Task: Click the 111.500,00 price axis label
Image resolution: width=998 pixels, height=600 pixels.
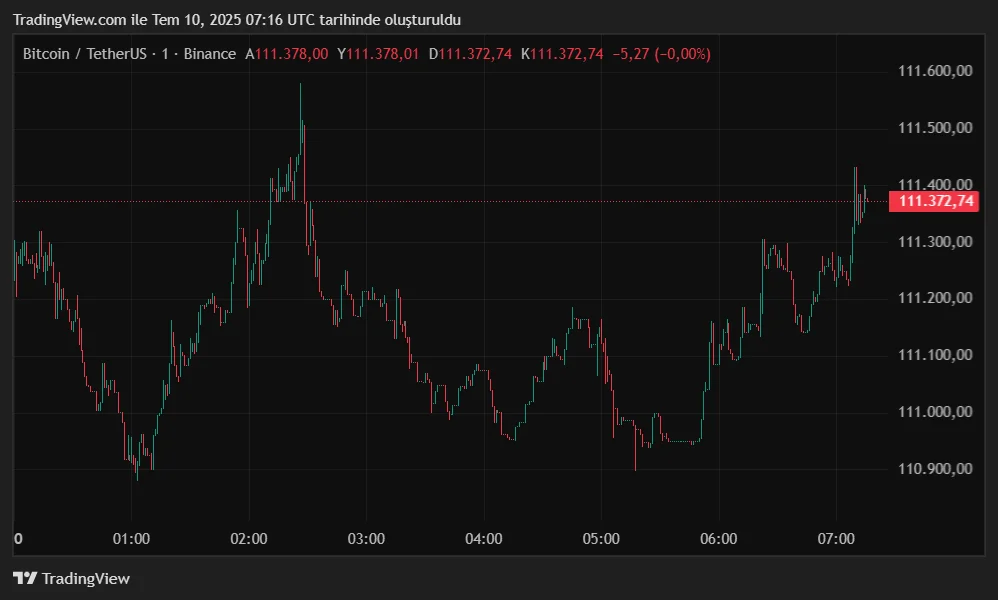Action: click(935, 128)
